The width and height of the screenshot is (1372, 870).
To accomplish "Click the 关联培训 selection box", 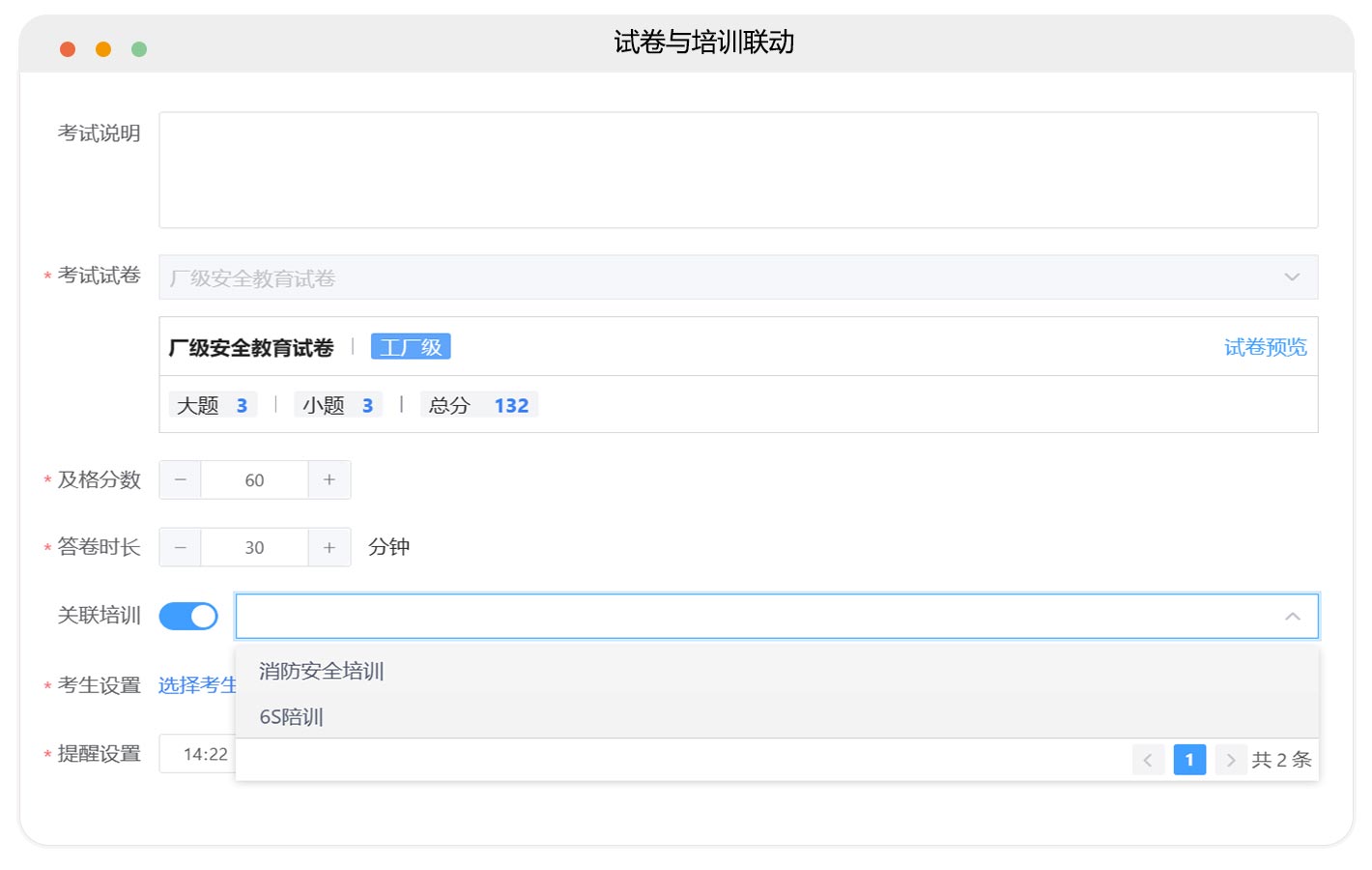I will [754, 617].
